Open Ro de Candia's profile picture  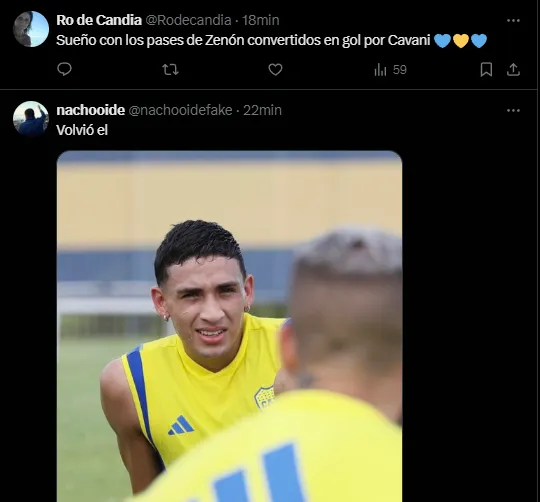(x=31, y=29)
